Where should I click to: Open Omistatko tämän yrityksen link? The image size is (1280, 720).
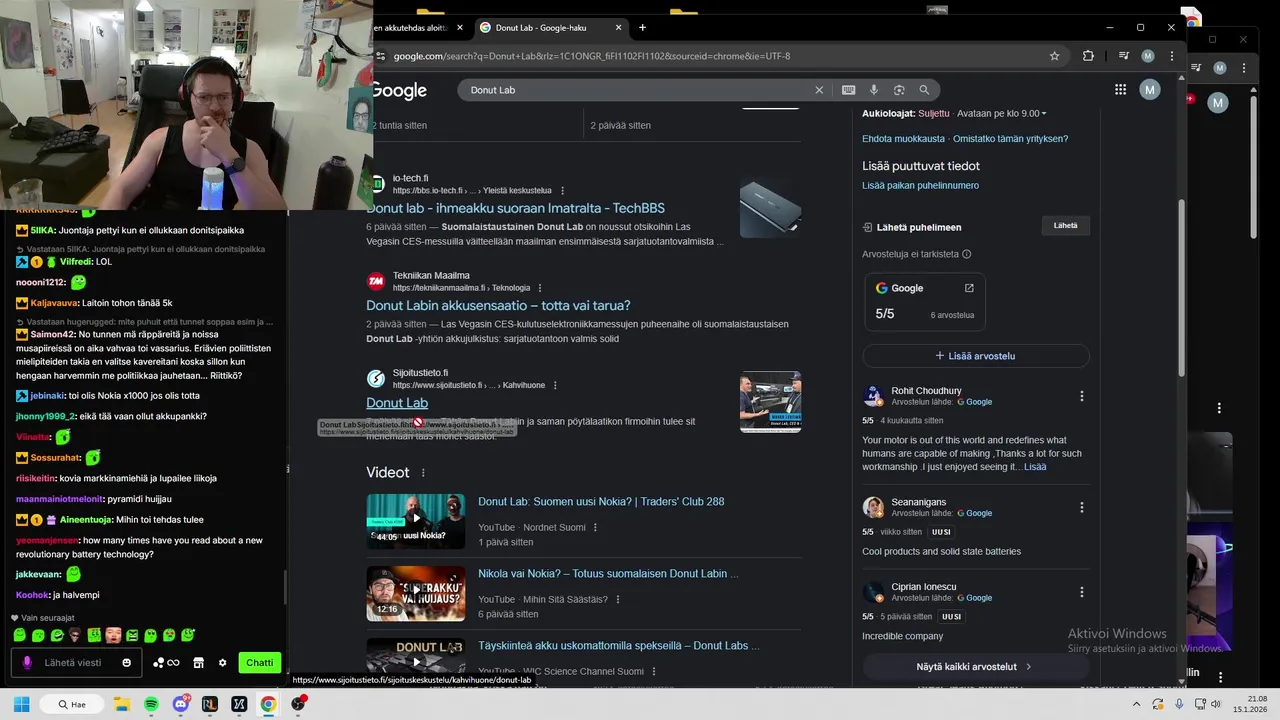pyautogui.click(x=1010, y=139)
